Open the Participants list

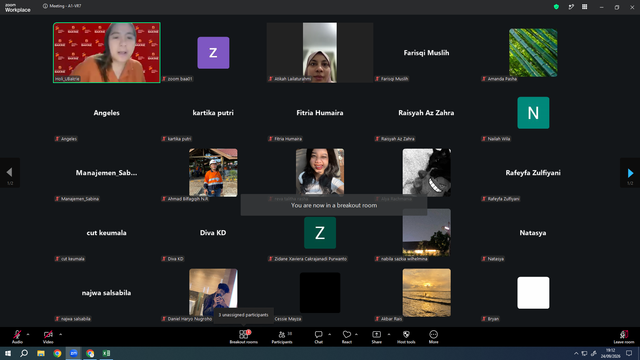click(x=282, y=337)
